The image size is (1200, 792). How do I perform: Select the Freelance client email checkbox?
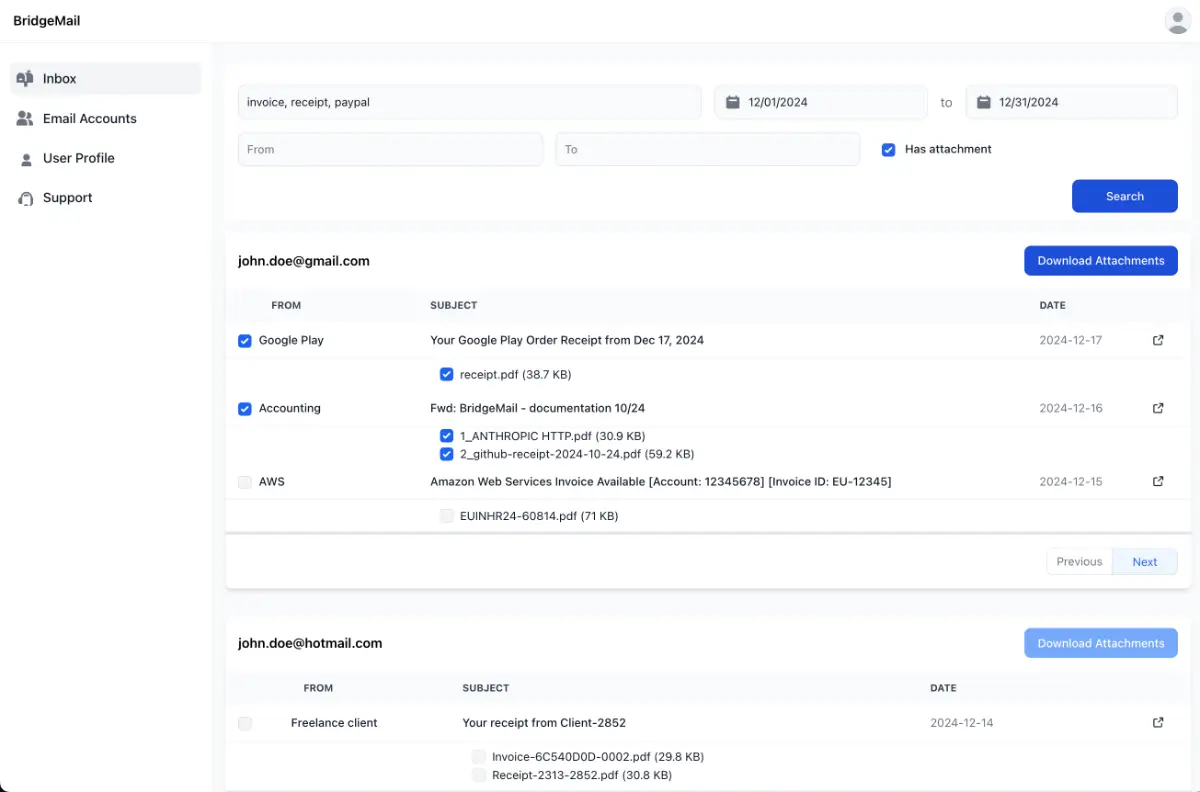click(245, 723)
